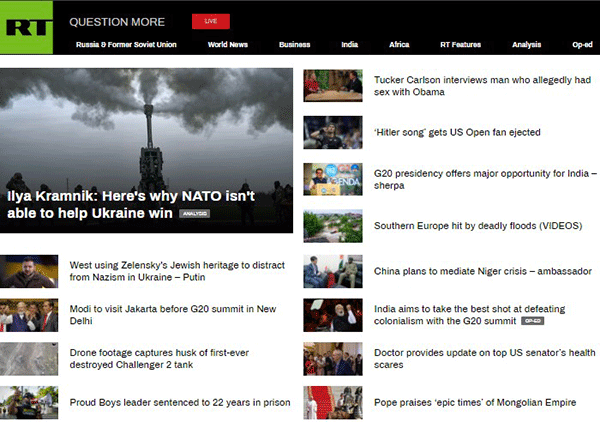Open US senator's health scares article
The image size is (600, 422).
click(484, 358)
